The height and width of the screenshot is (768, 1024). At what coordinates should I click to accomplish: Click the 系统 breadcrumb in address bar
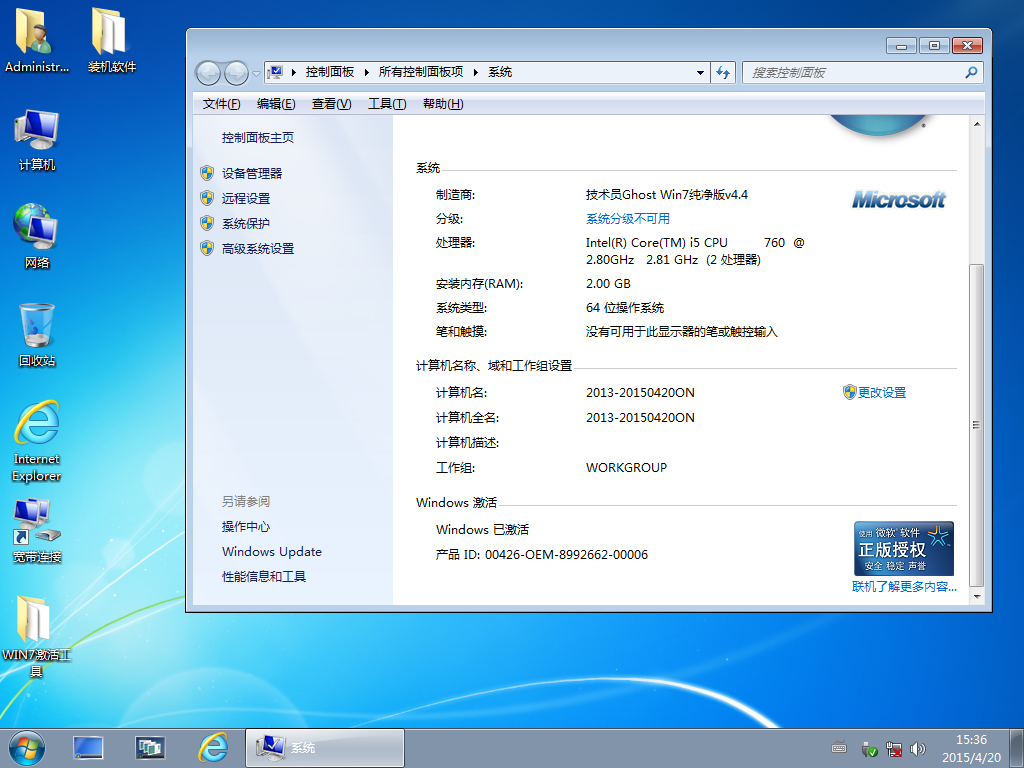click(500, 72)
